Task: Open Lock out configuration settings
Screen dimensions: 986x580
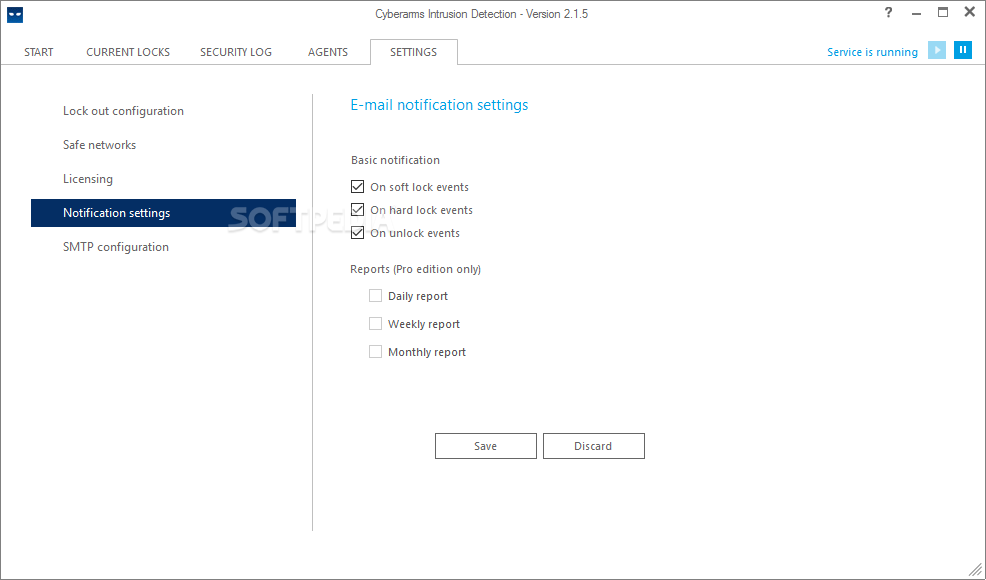Action: (x=123, y=111)
